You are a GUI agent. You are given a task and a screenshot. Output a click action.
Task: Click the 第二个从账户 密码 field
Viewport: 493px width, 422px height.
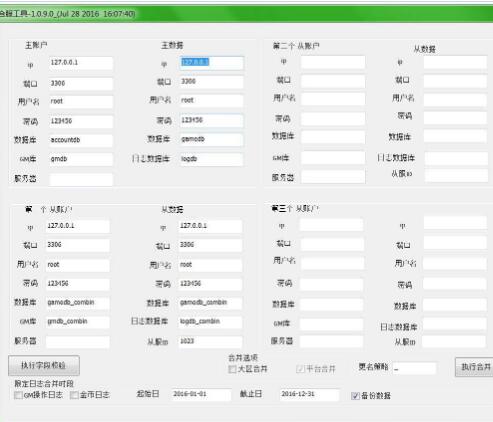333,119
